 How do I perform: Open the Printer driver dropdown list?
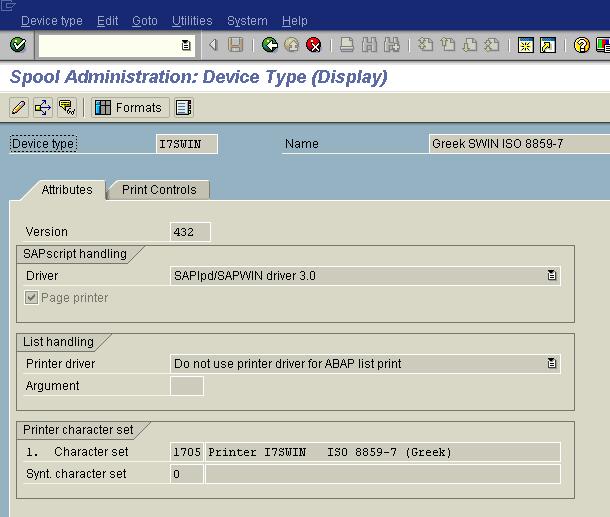(552, 364)
